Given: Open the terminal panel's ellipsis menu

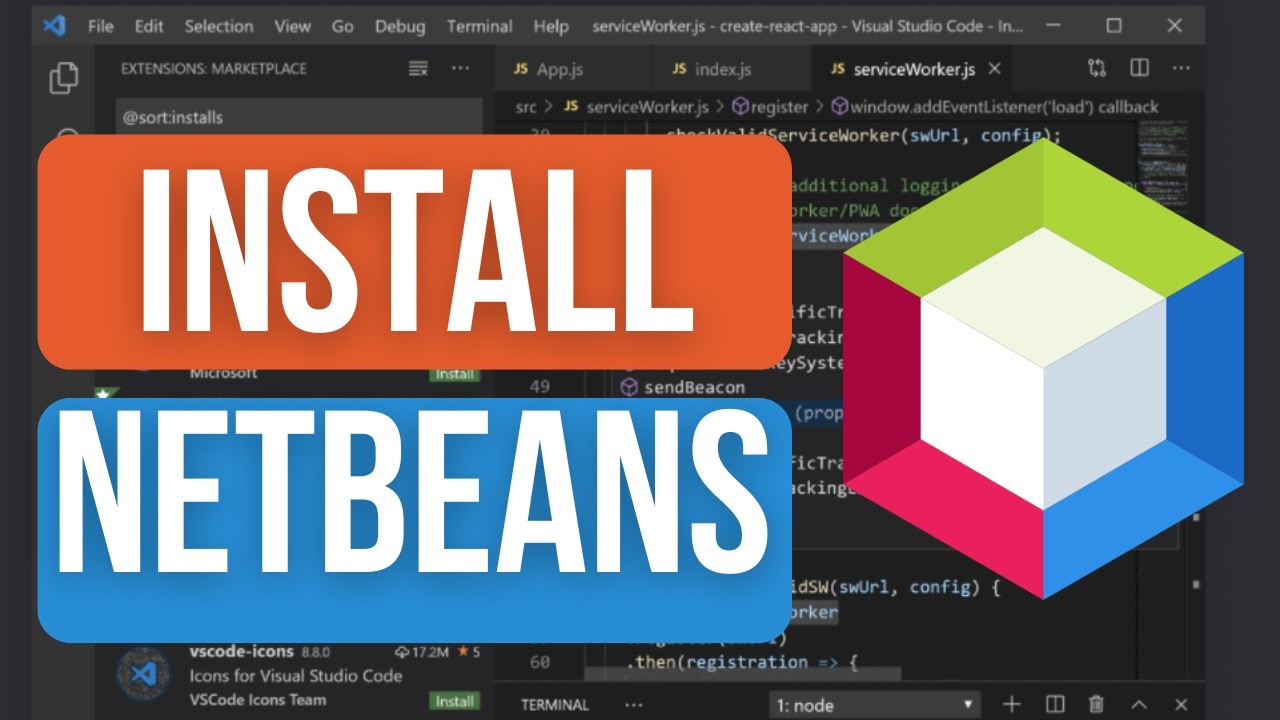Looking at the screenshot, I should (632, 704).
